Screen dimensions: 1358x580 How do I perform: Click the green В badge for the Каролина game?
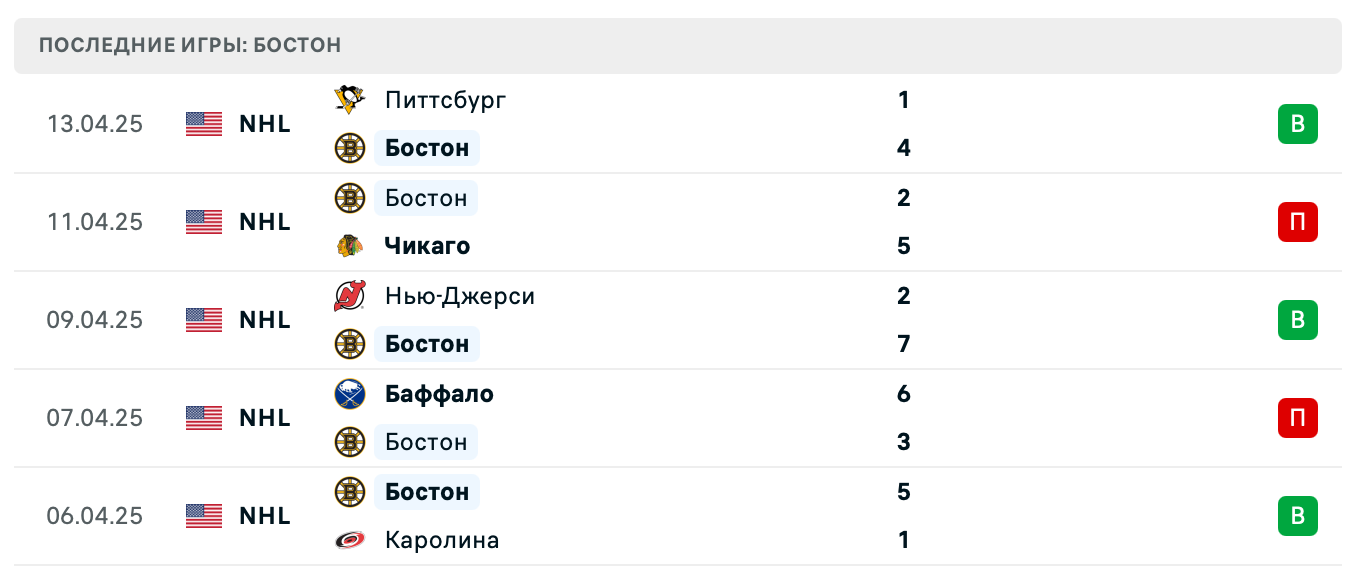pyautogui.click(x=1298, y=516)
